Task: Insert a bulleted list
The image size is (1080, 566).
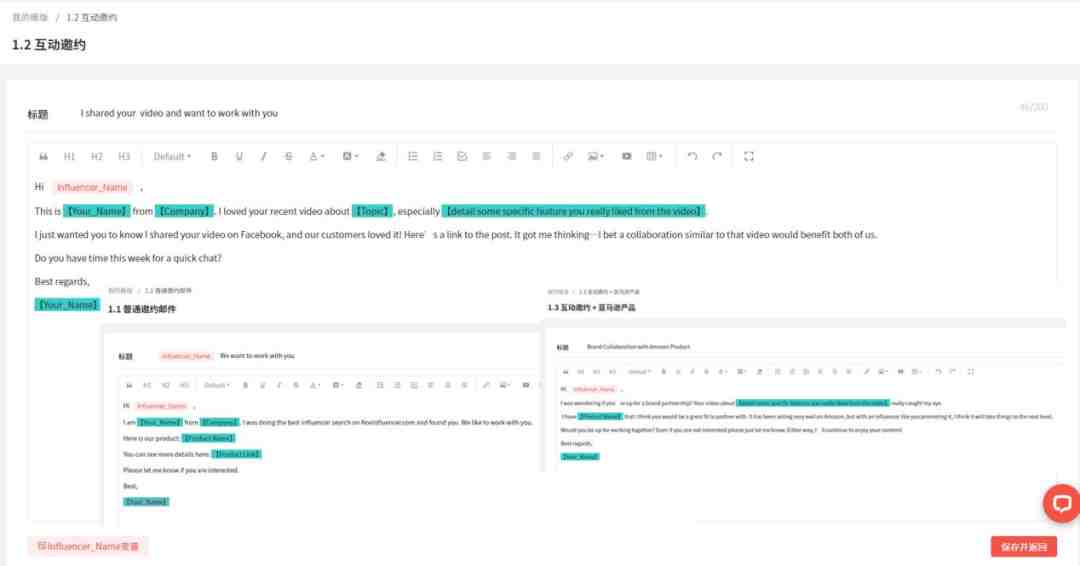Action: [413, 157]
